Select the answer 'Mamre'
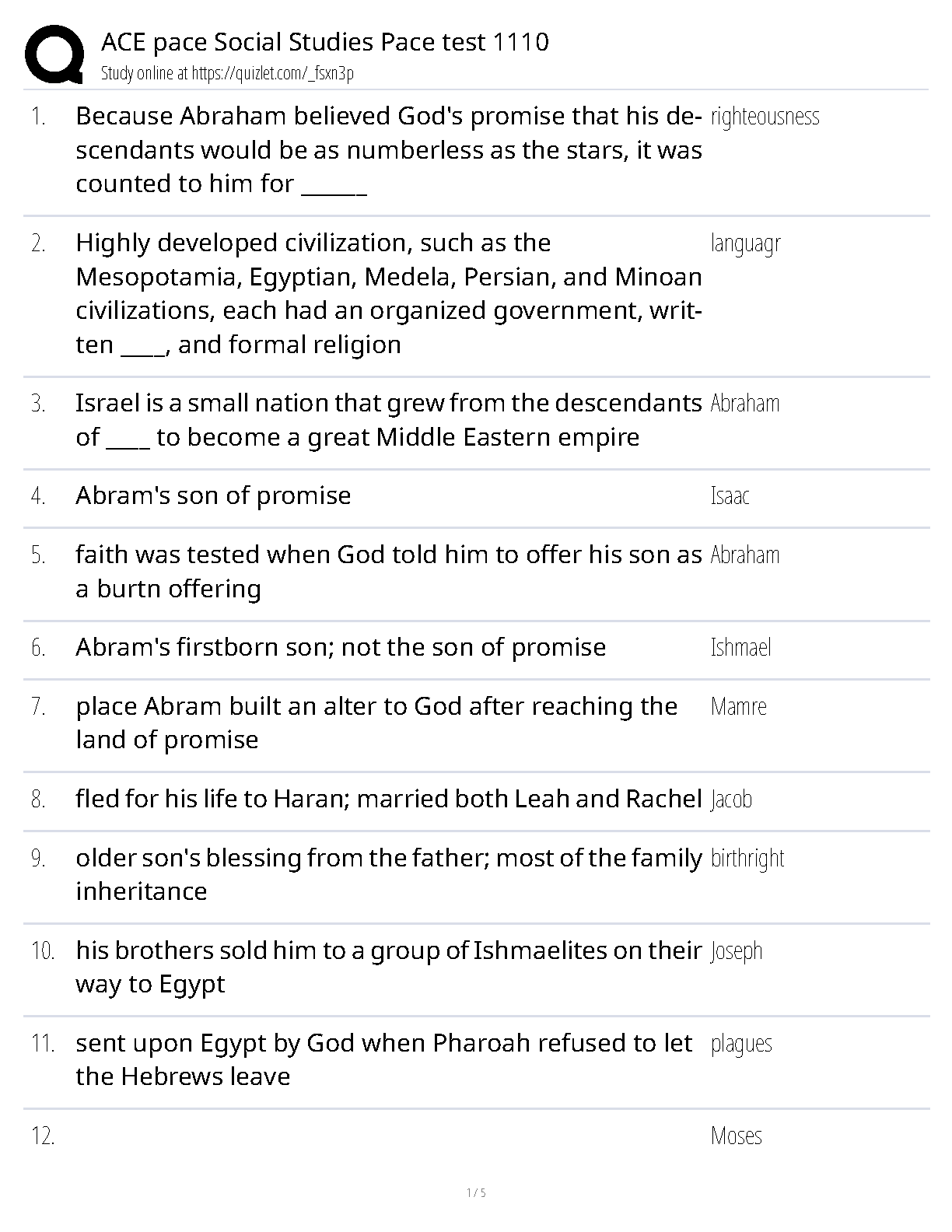 coord(738,707)
